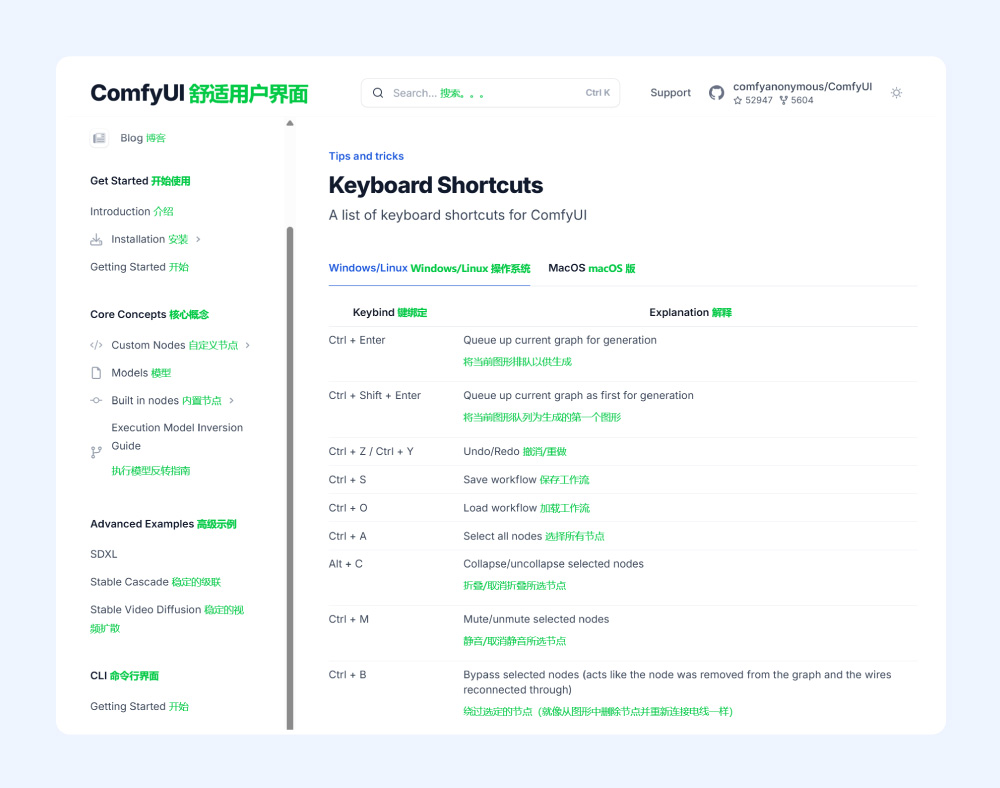Screen dimensions: 1000x788
Task: Open Getting Started under the CLI section
Action: pos(139,706)
